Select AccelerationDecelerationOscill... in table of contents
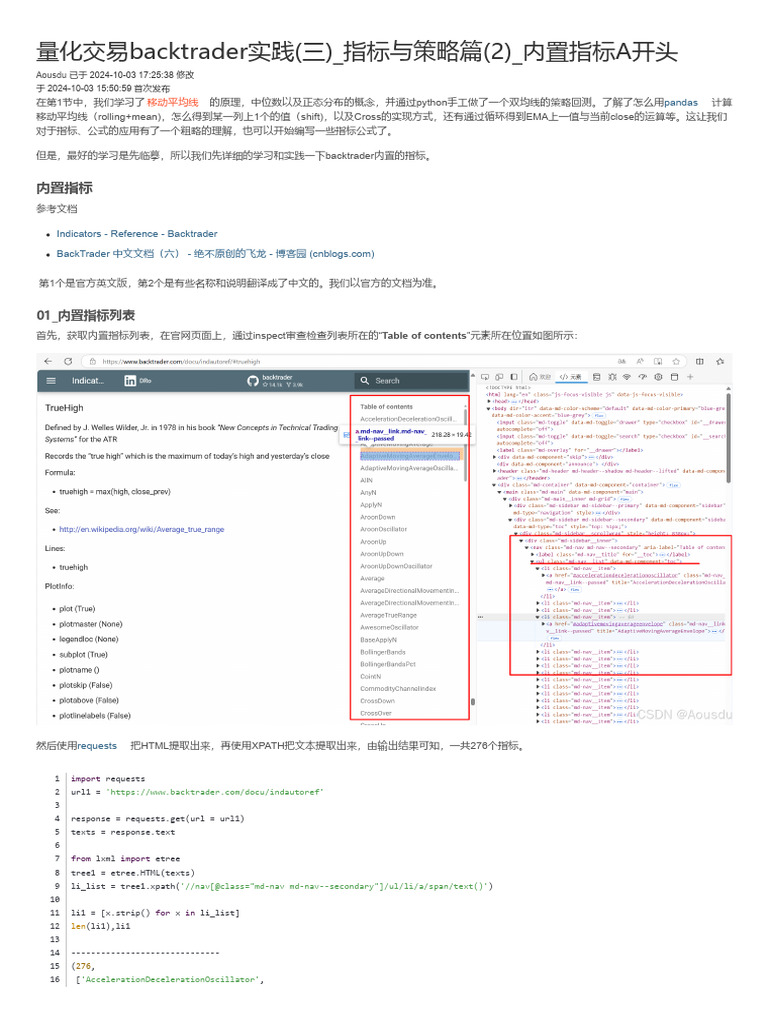 408,419
